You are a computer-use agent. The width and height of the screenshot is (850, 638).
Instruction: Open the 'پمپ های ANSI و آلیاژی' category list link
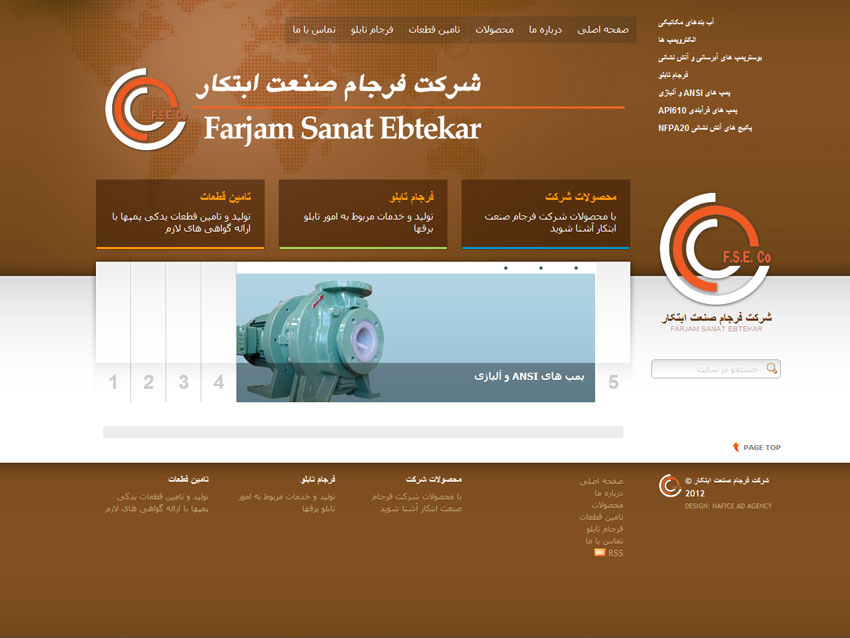click(x=694, y=93)
